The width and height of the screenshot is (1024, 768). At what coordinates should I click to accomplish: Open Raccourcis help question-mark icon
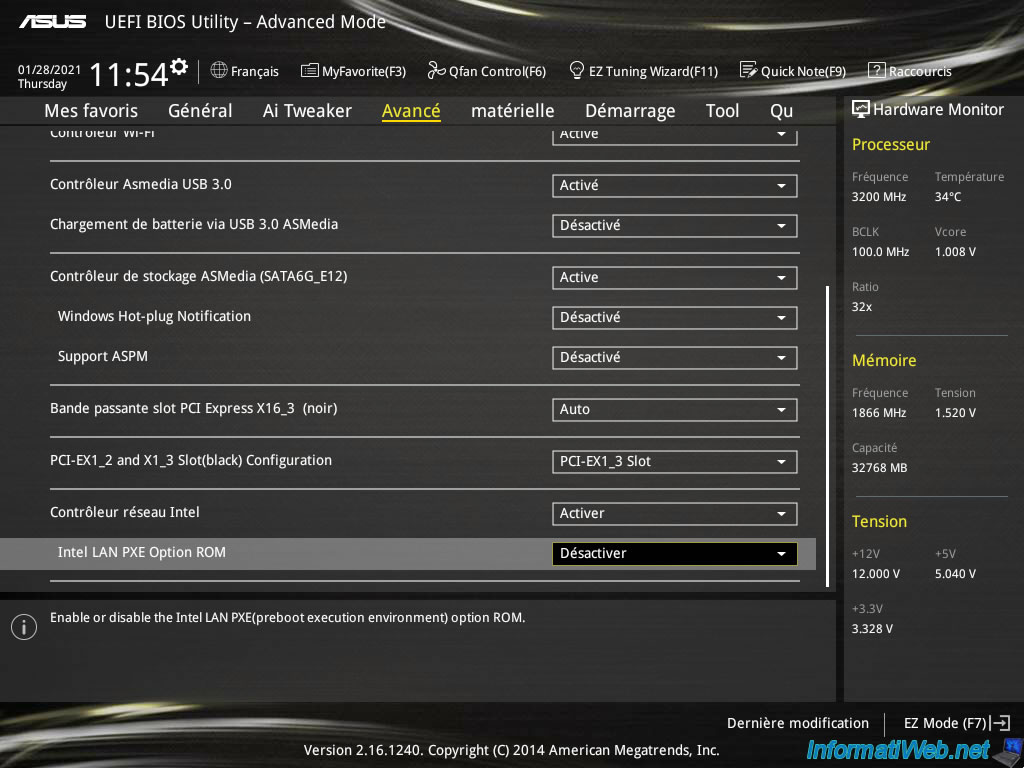coord(876,71)
